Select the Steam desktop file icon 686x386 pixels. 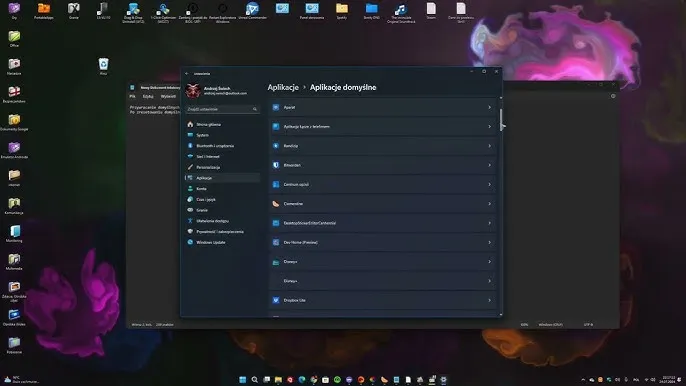431,11
